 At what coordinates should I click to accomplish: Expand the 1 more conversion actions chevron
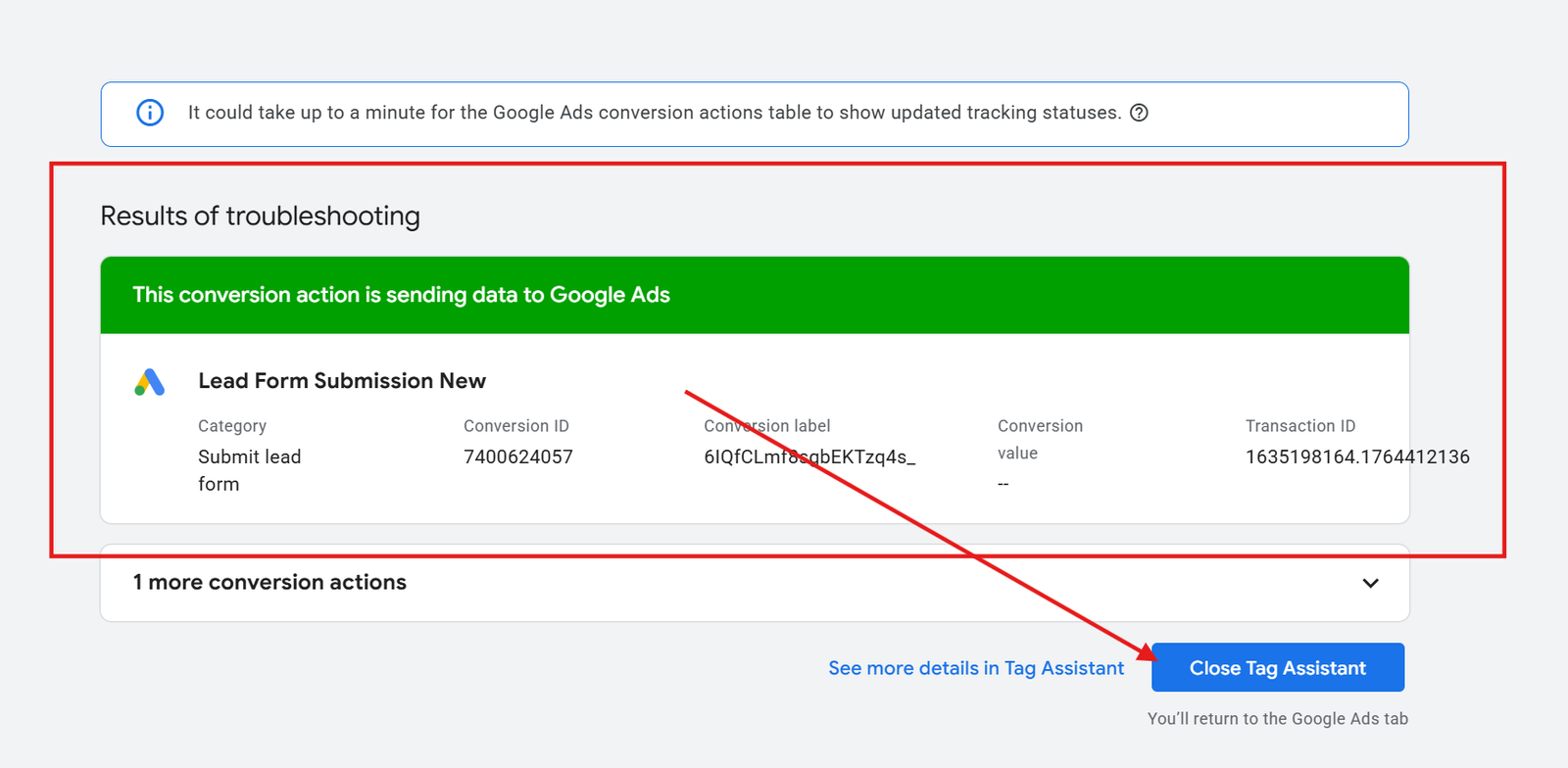click(x=1371, y=583)
